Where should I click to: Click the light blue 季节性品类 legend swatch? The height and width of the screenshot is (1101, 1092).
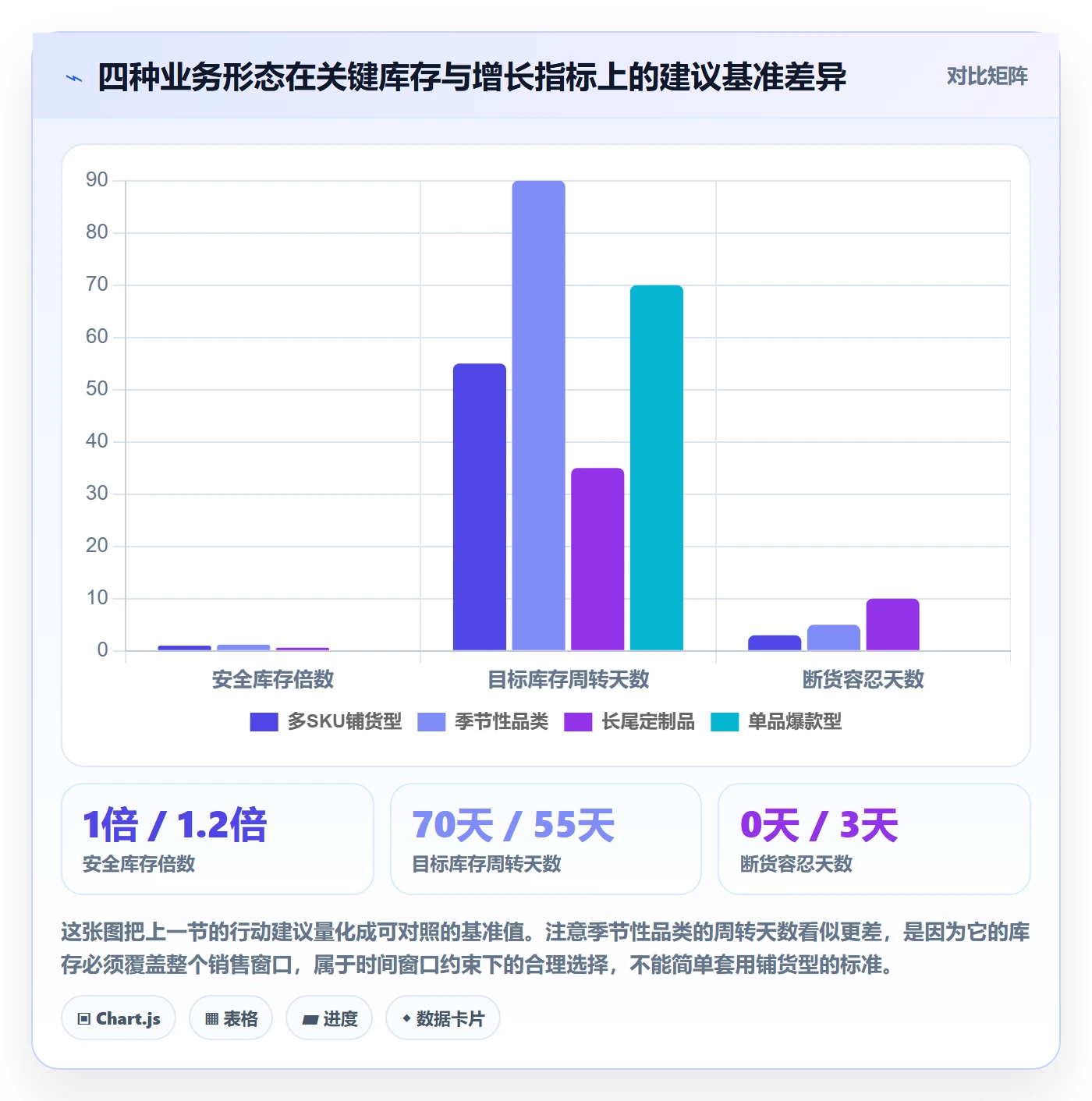pyautogui.click(x=431, y=722)
